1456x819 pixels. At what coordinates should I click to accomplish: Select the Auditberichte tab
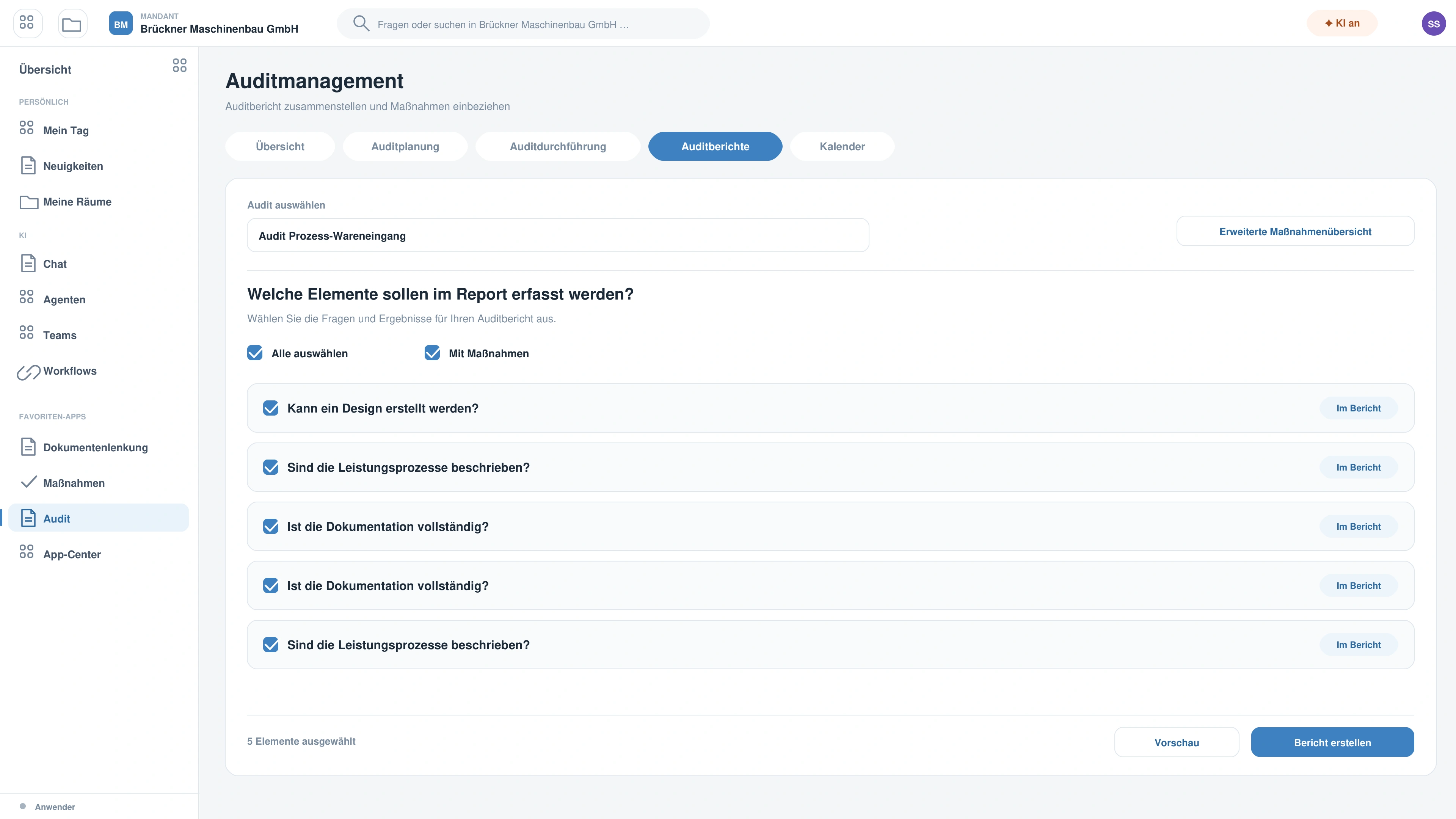(715, 146)
